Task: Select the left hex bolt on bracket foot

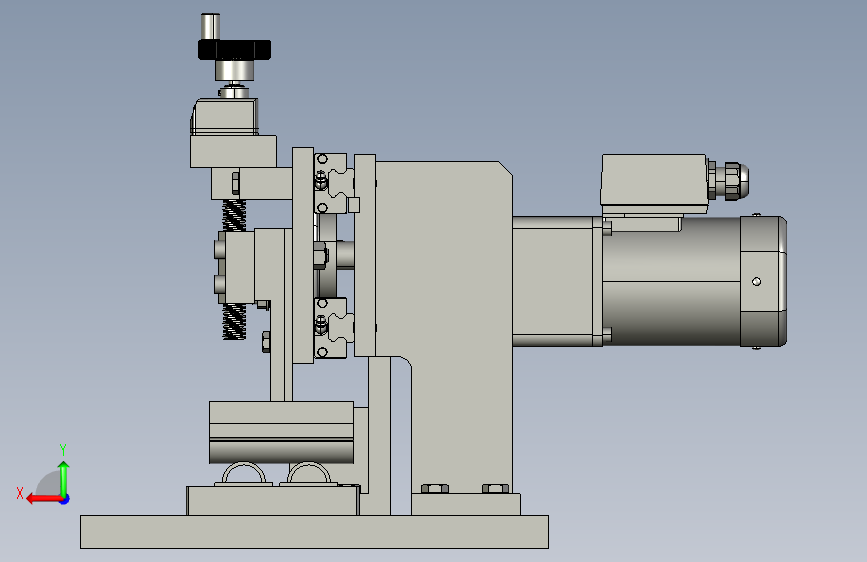Action: click(x=435, y=488)
